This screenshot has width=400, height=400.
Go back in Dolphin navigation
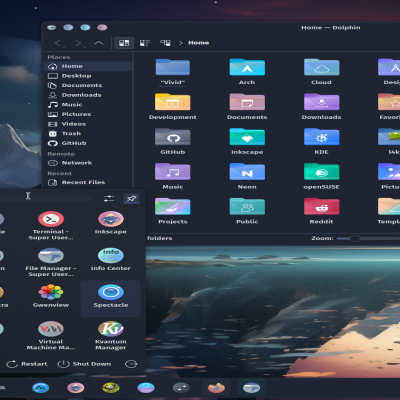pyautogui.click(x=58, y=43)
